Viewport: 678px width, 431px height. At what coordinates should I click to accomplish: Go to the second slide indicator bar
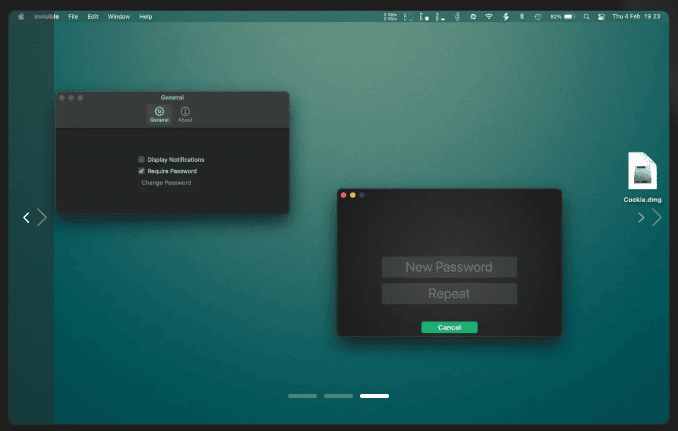[x=339, y=396]
